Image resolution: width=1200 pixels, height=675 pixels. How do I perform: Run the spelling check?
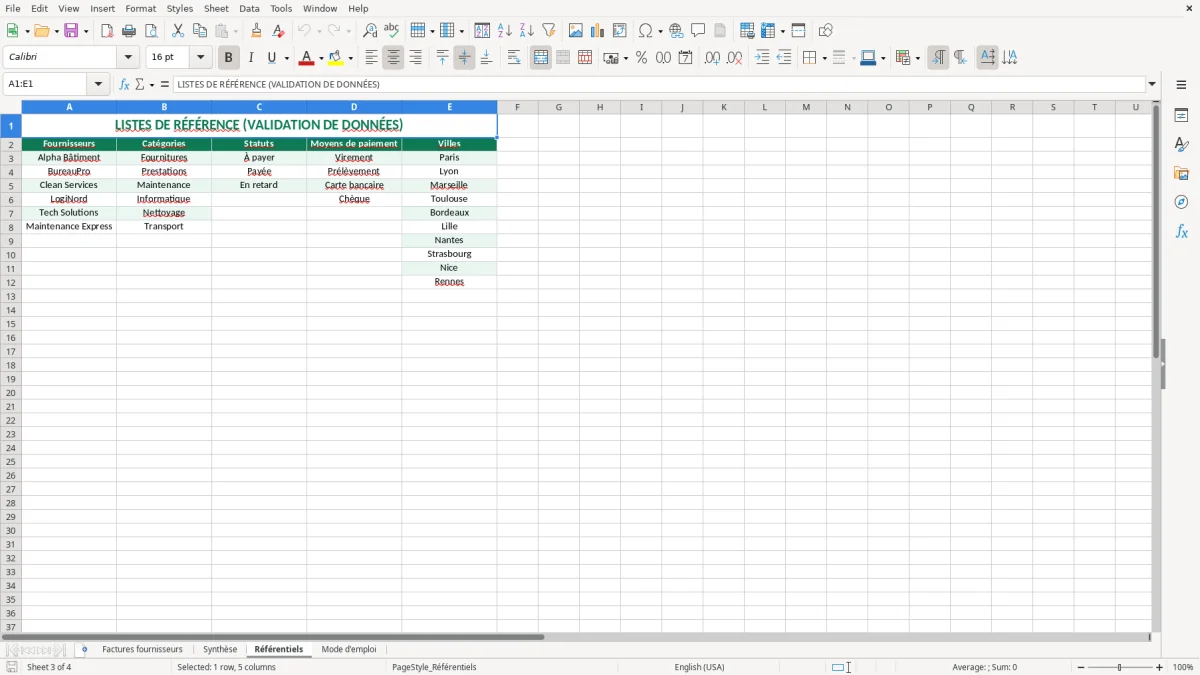(392, 31)
